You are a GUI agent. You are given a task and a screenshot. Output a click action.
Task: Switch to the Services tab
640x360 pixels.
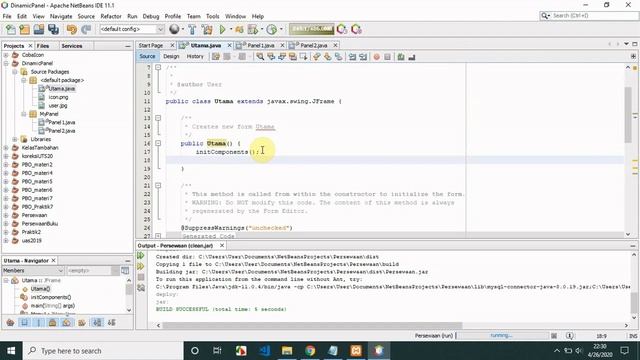click(x=72, y=46)
